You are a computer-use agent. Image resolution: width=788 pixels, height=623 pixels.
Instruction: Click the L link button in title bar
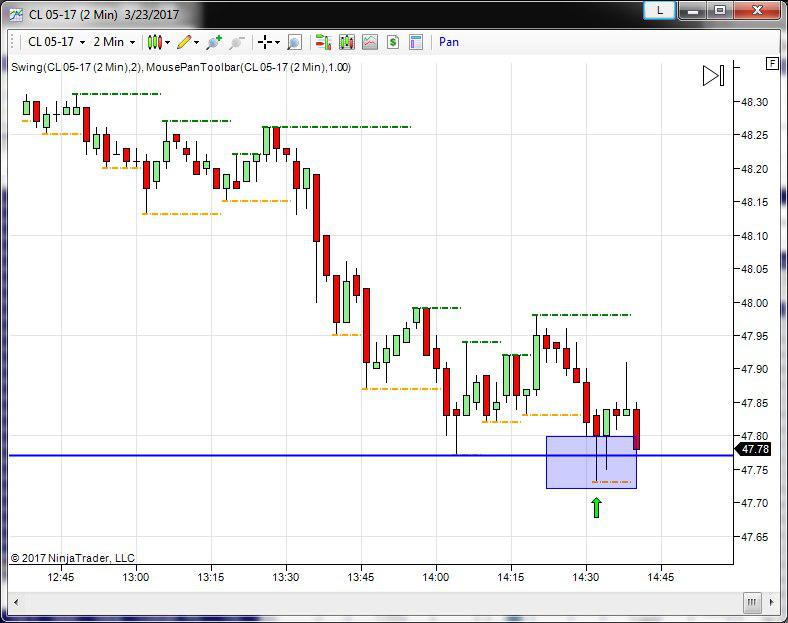click(x=659, y=10)
